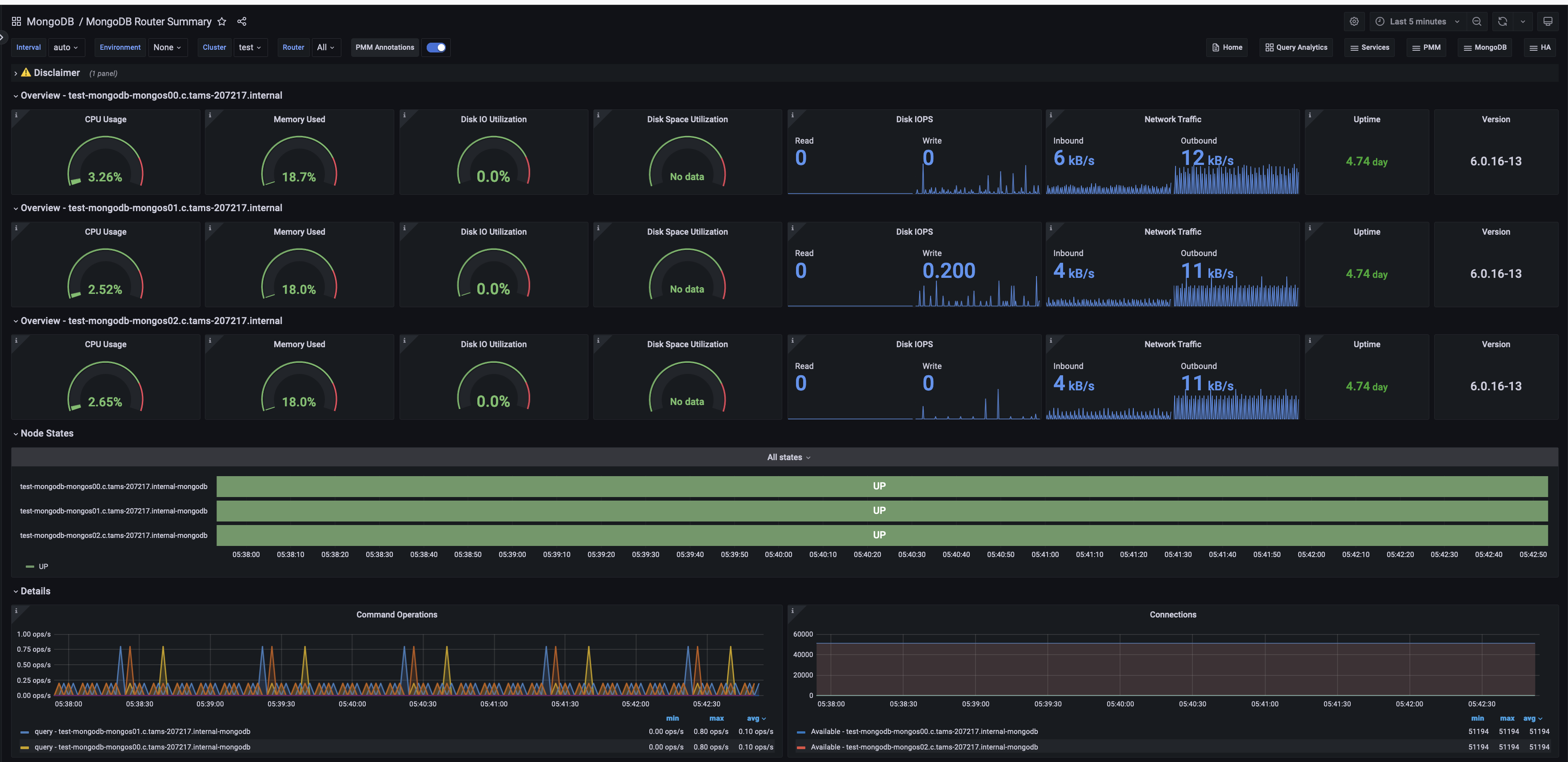Screen dimensions: 1568x762
Task: Click the Disclaimer warning icon
Action: (26, 72)
